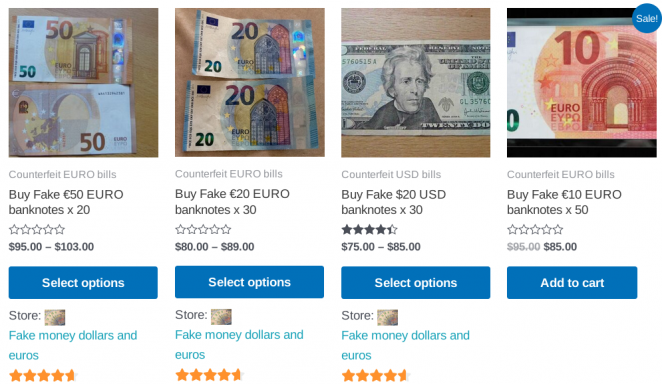Click the dark star rating of the $20 USD product
Screen dimensions: 662x384
(x=369, y=230)
